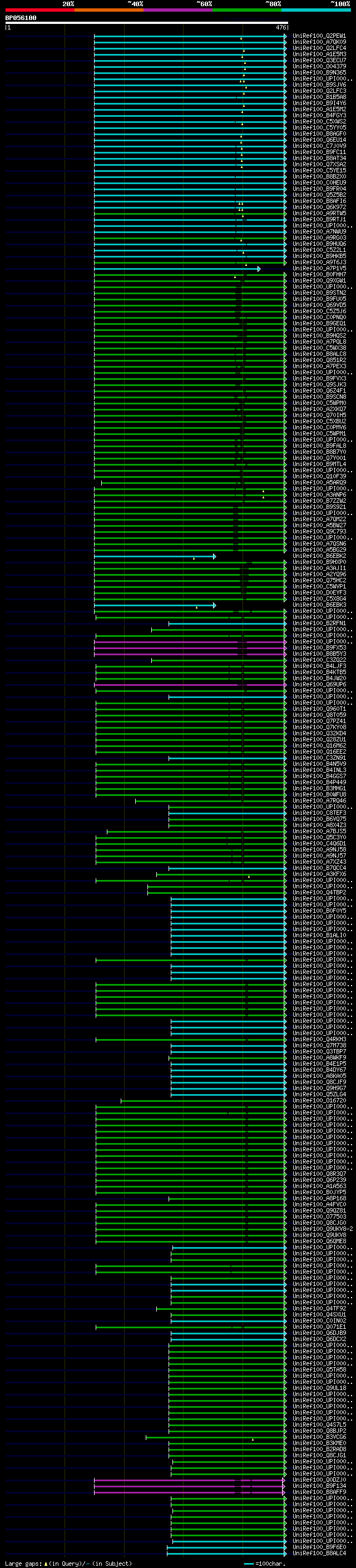Viewport: 356px width, 1568px height.
Task: Click the short cyan B6EBK2 alignment arrowhead
Action: click(214, 556)
